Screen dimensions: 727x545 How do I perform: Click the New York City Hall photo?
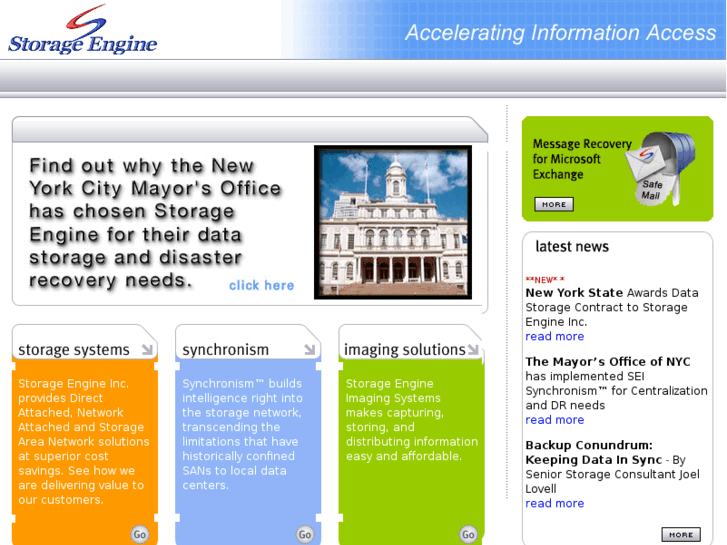pos(393,222)
